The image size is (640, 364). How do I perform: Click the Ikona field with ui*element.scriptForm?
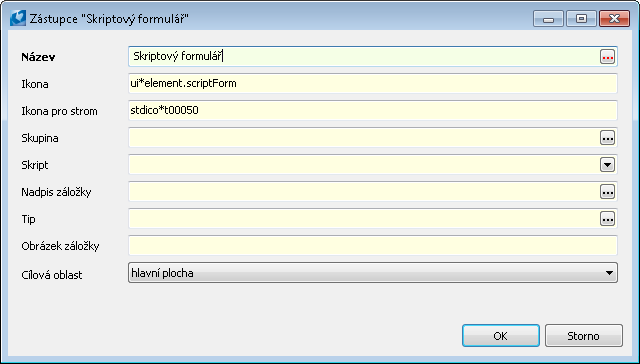coord(373,84)
